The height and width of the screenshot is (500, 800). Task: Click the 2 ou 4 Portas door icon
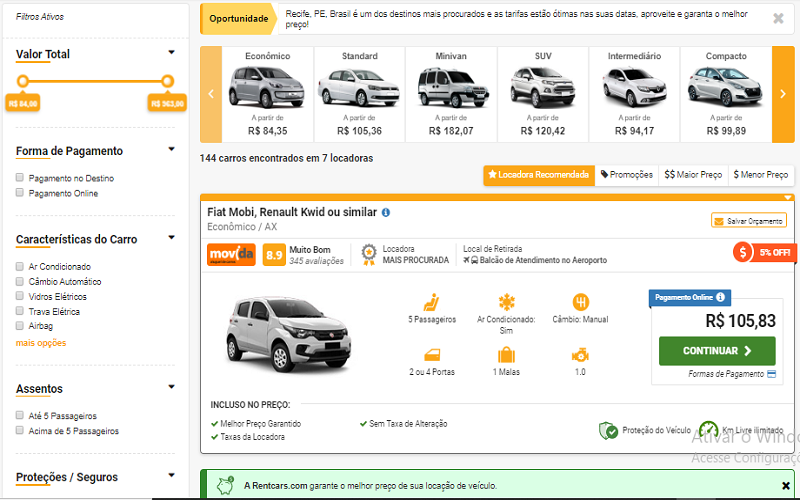[x=432, y=355]
